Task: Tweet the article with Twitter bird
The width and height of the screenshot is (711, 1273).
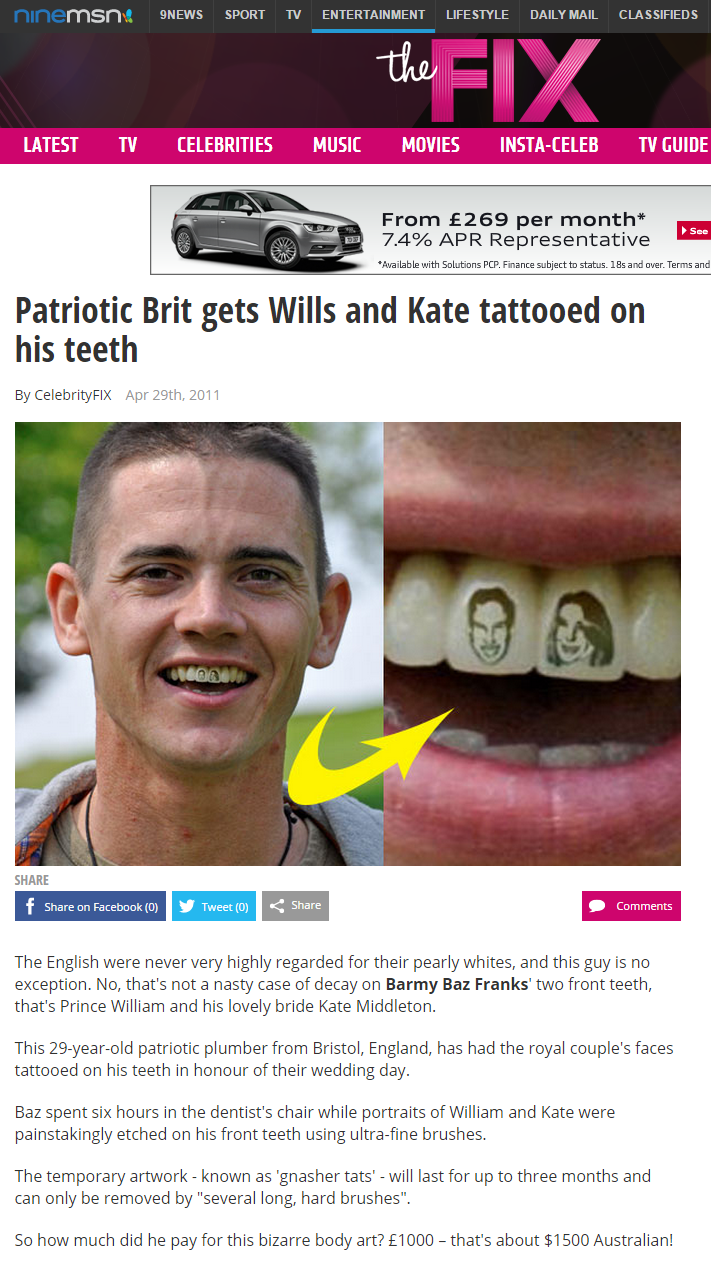Action: (214, 906)
